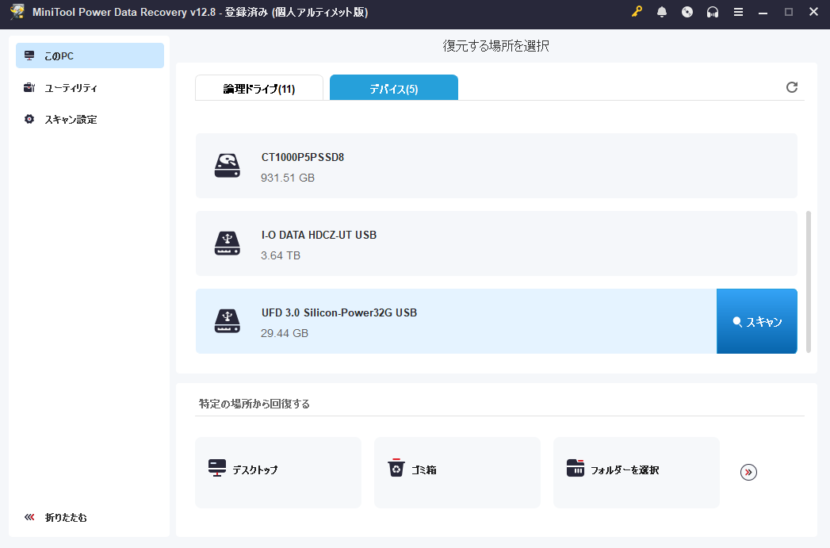Click the gold key registration icon
This screenshot has height=548, width=830.
coord(636,12)
